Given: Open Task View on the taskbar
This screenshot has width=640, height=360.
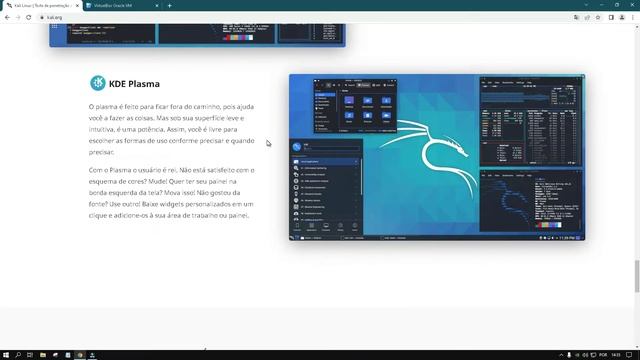Looking at the screenshot, I should (x=30, y=355).
